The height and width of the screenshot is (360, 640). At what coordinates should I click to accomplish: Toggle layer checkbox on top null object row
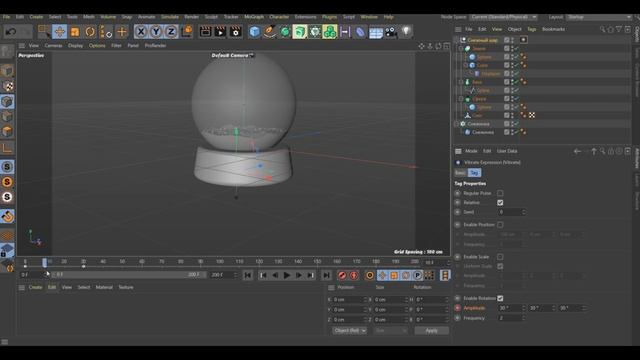pos(507,40)
